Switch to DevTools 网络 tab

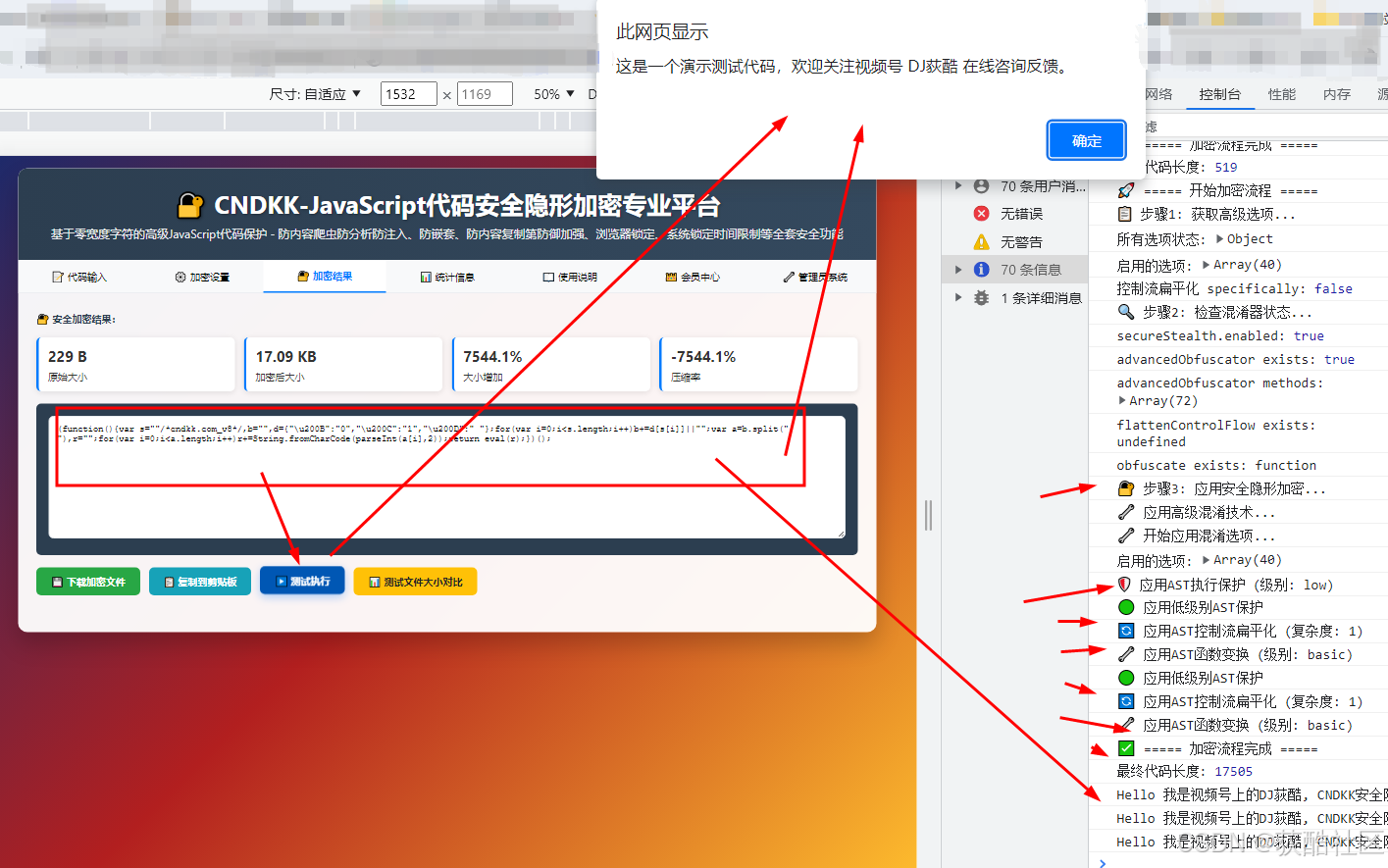coord(1158,94)
